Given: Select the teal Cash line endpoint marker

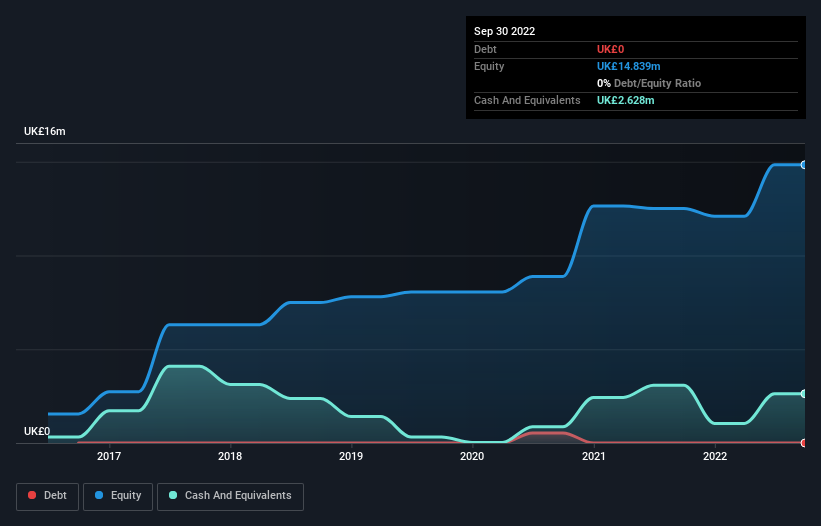Looking at the screenshot, I should point(804,394).
